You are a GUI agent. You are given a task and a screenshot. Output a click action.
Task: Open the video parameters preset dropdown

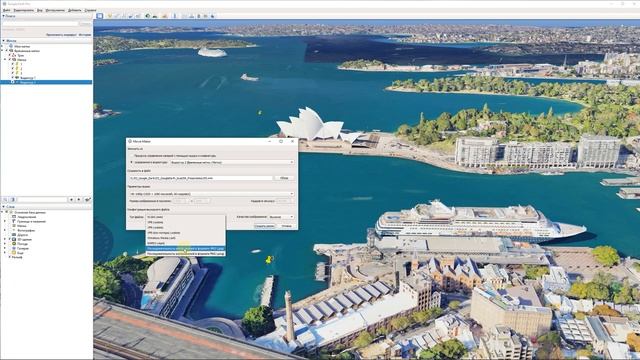(211, 194)
